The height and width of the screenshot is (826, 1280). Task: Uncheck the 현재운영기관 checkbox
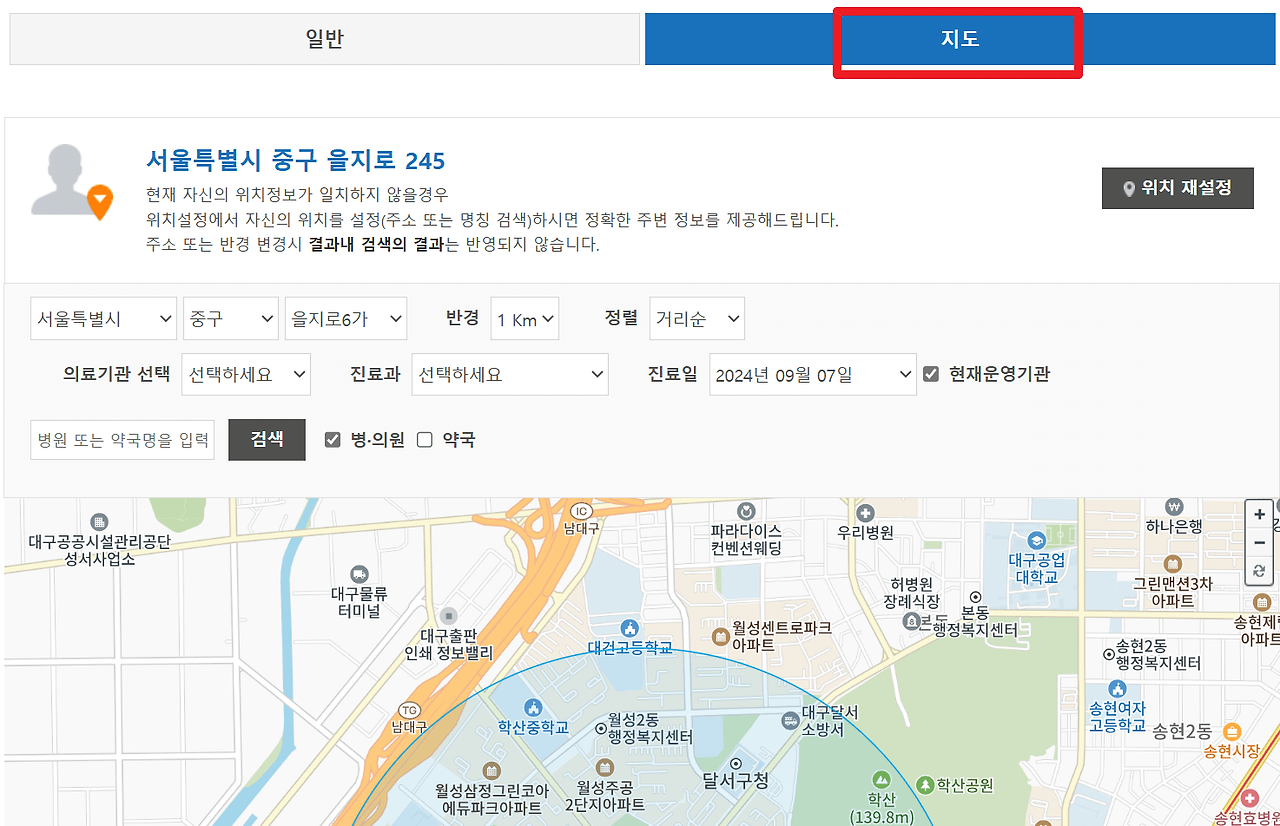click(931, 374)
